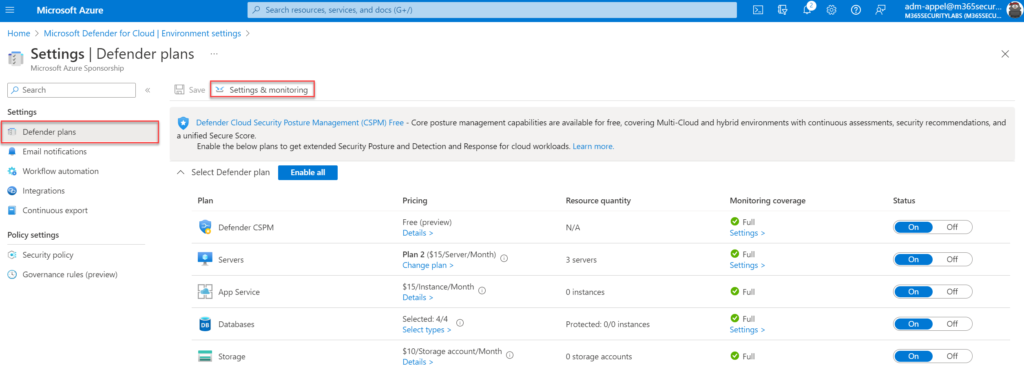This screenshot has height=372, width=1024.
Task: Click the Continuous export sidebar icon
Action: point(12,210)
